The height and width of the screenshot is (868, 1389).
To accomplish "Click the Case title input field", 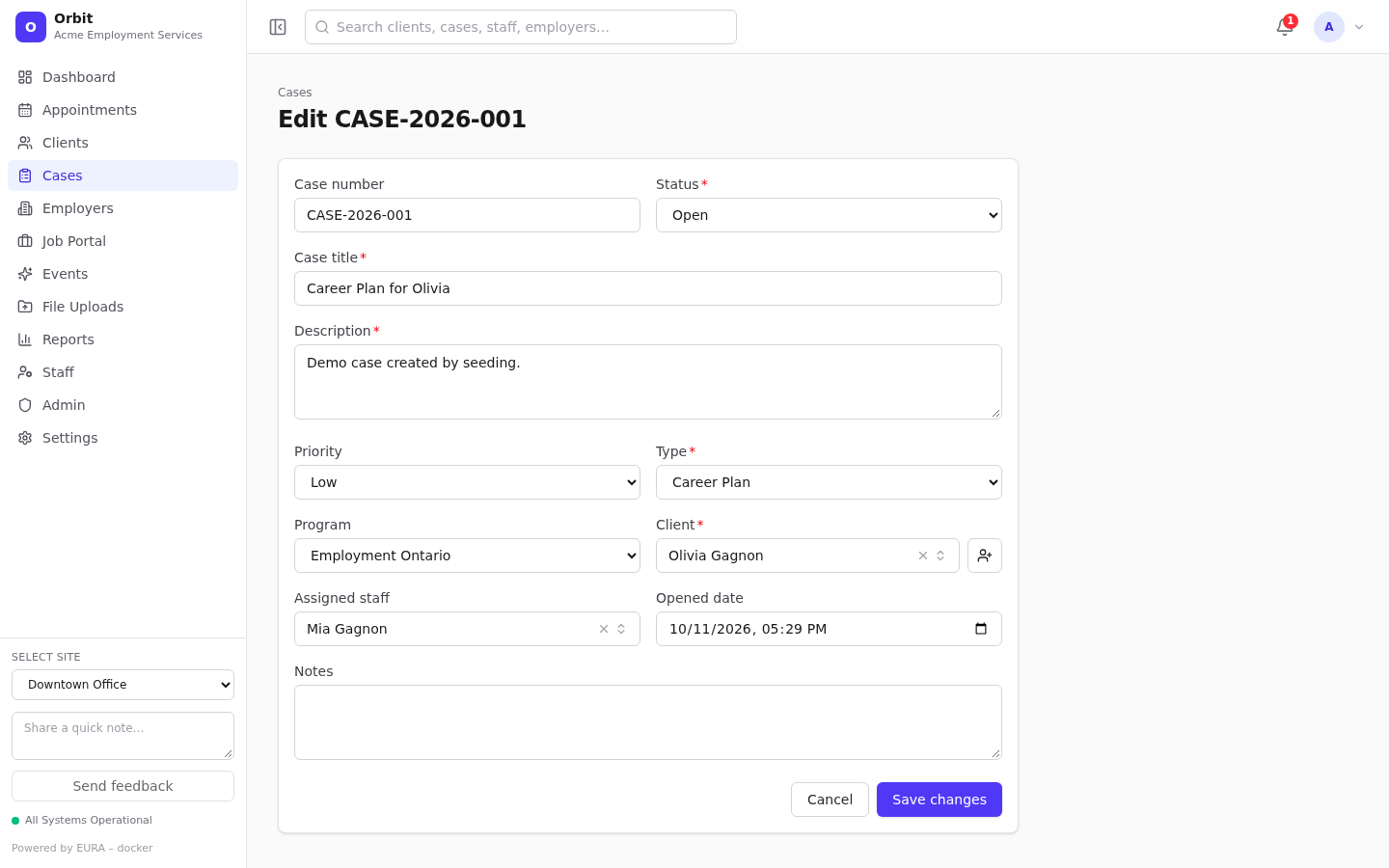I will click(648, 288).
